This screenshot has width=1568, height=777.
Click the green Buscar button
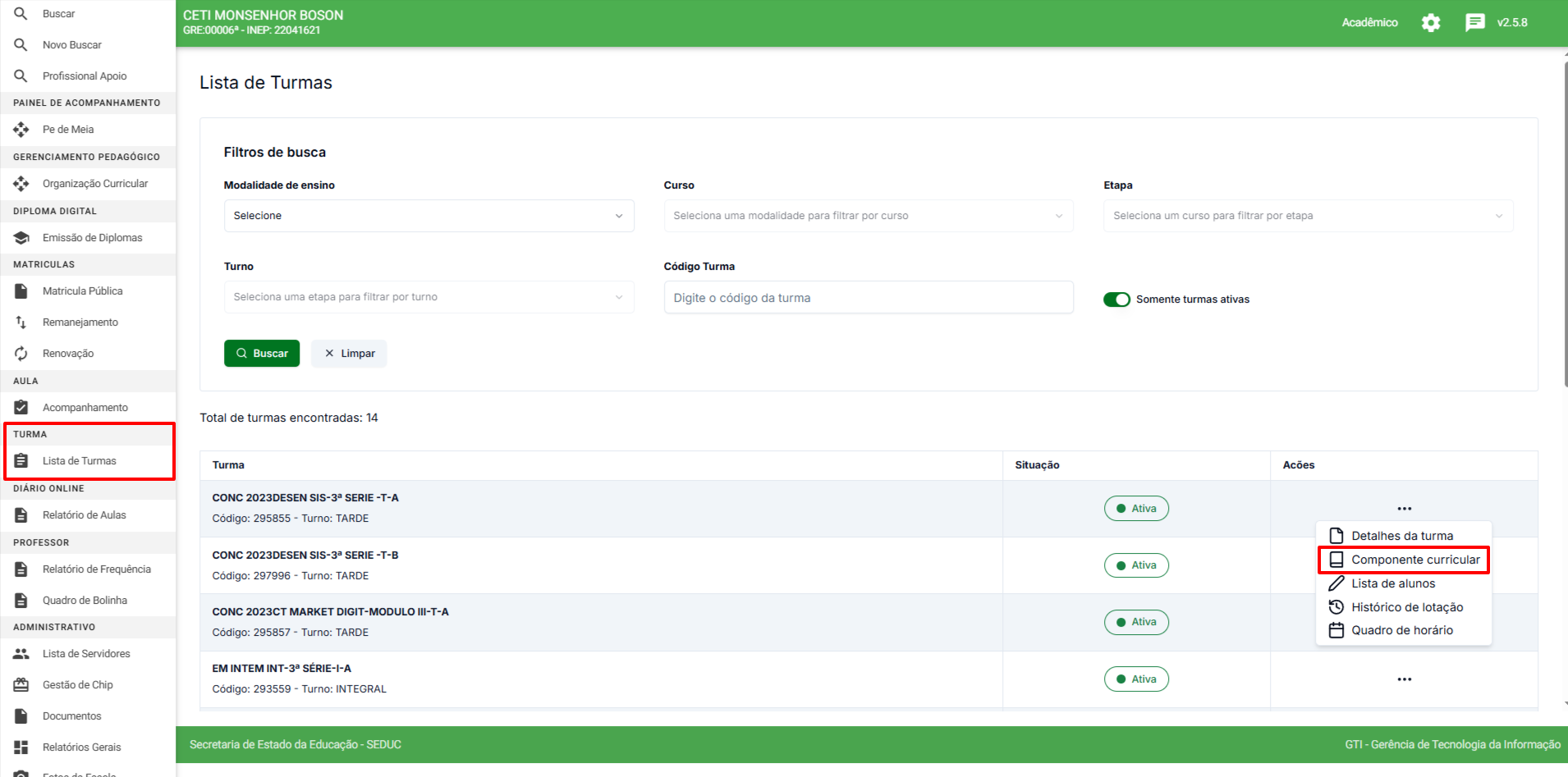[x=262, y=354]
